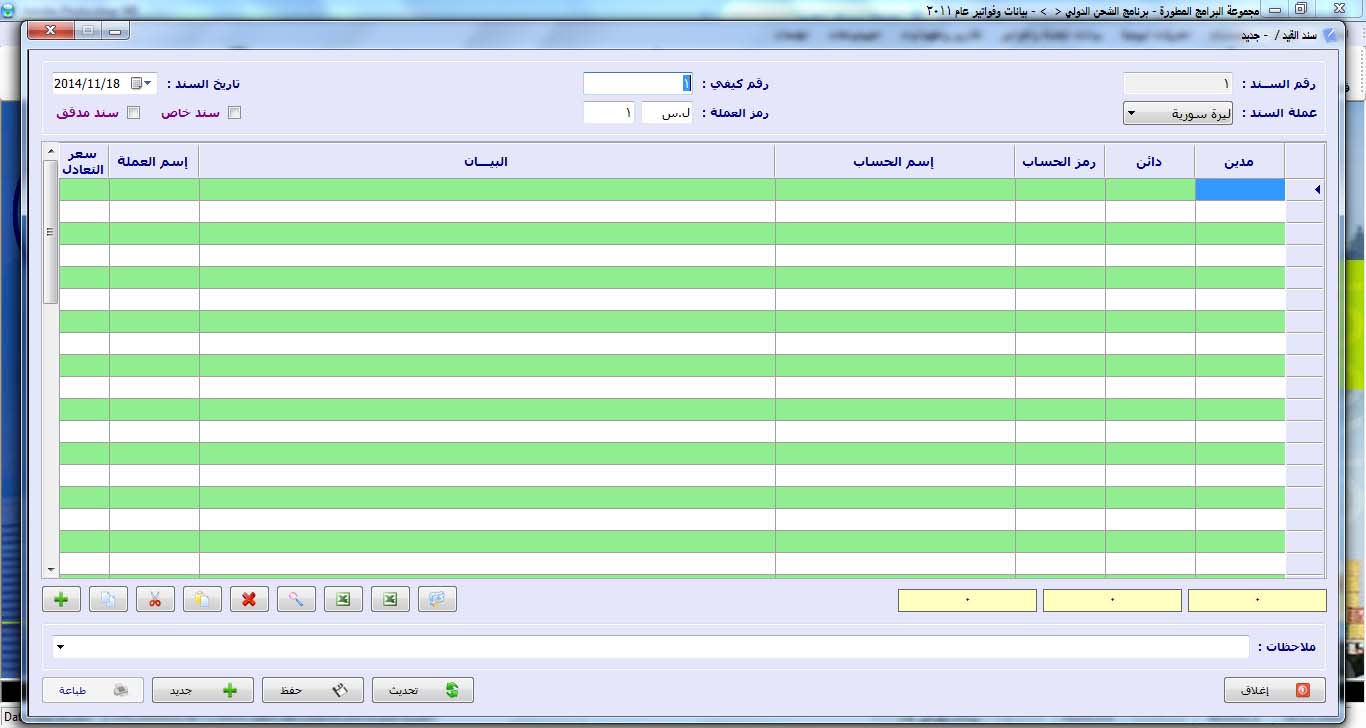
Task: Click the yellow total box under دائن
Action: 1112,600
